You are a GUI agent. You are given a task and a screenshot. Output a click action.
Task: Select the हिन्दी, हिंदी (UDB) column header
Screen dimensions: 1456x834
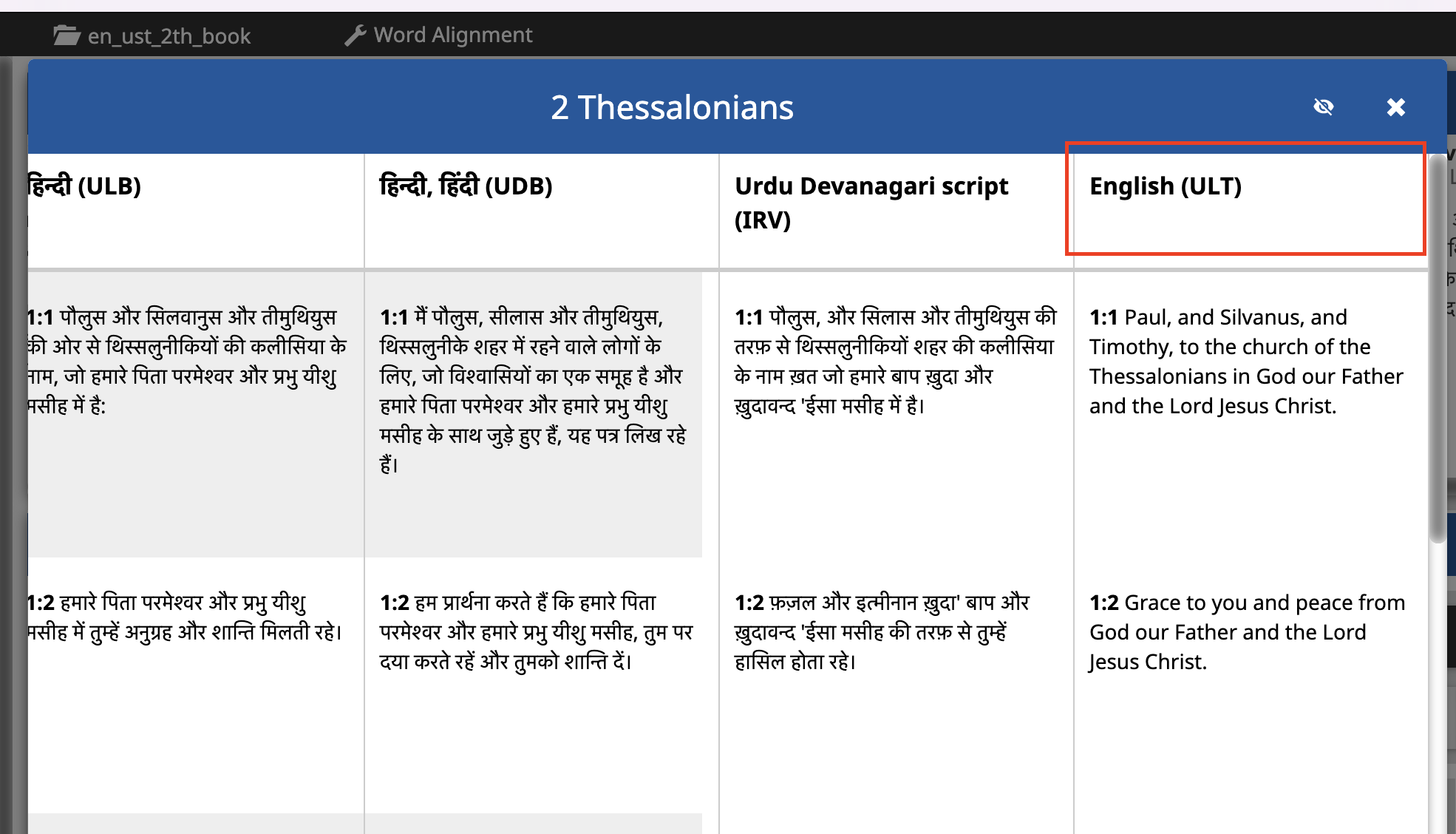(x=466, y=186)
